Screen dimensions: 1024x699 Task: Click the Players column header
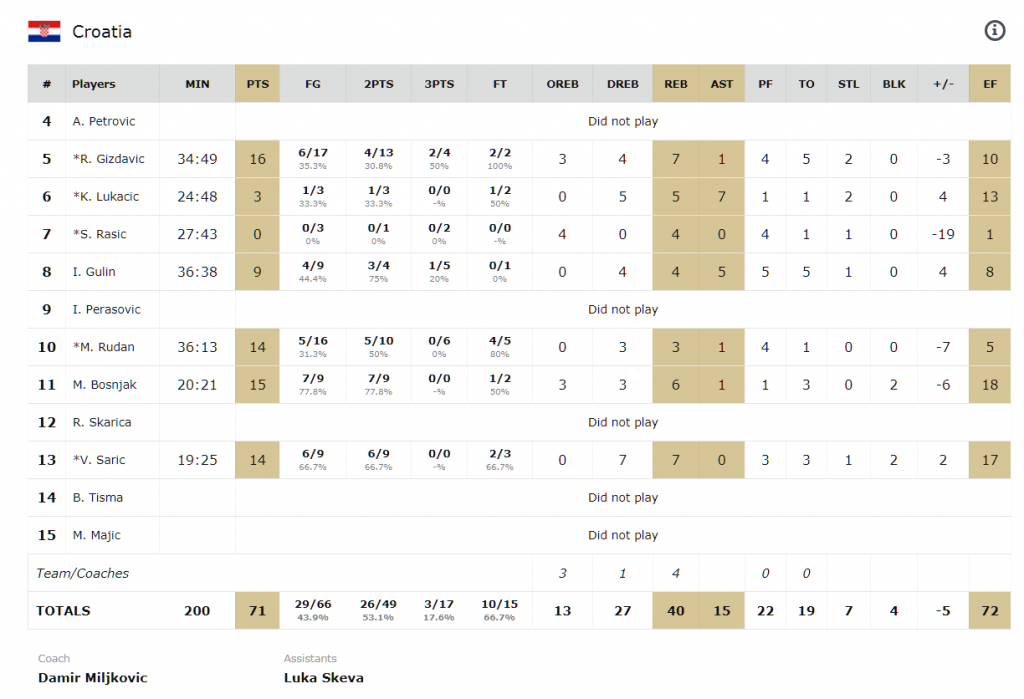tap(94, 84)
